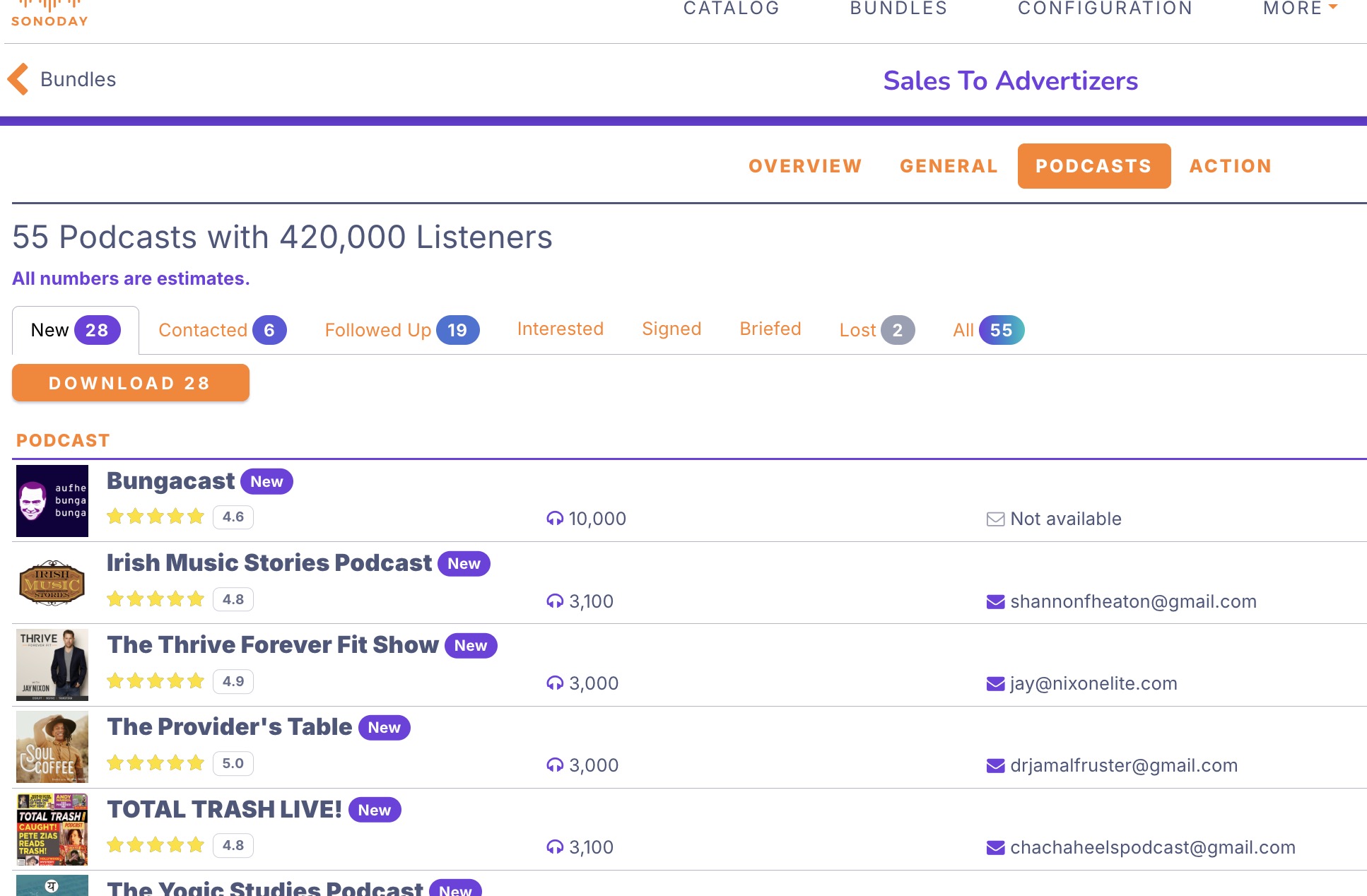Open the CONFIGURATION menu

1105,8
